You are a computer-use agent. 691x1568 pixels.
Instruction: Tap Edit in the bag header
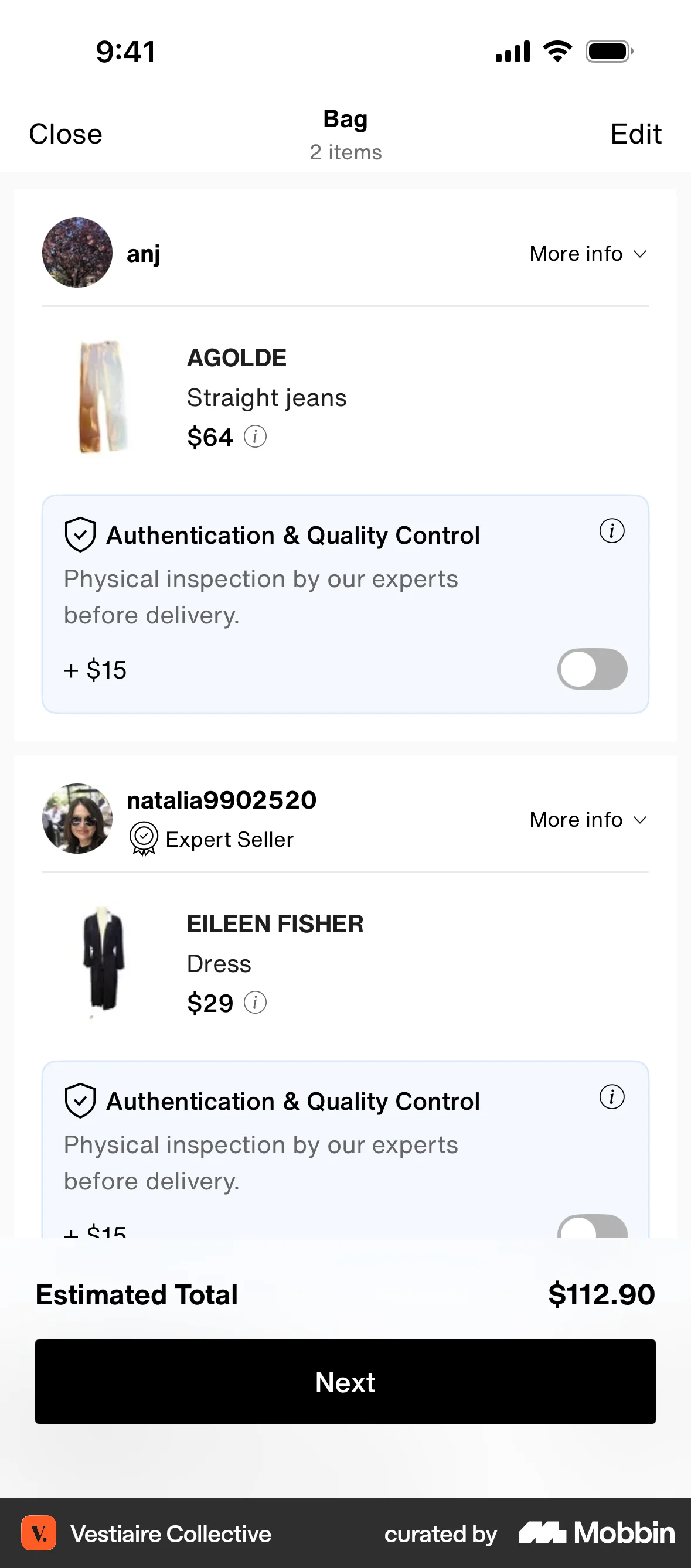point(635,134)
